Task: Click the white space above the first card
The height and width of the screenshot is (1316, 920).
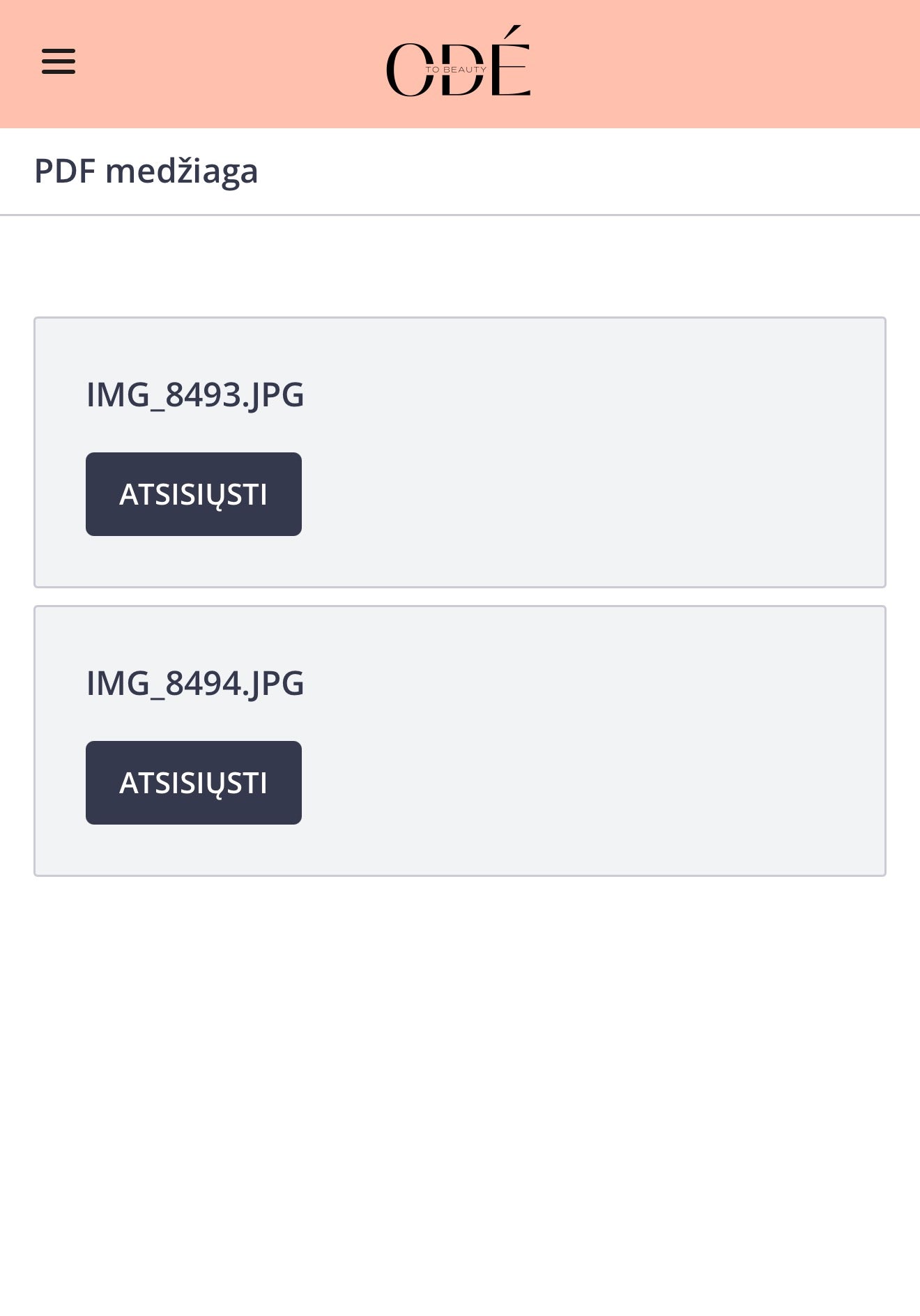Action: (460, 266)
